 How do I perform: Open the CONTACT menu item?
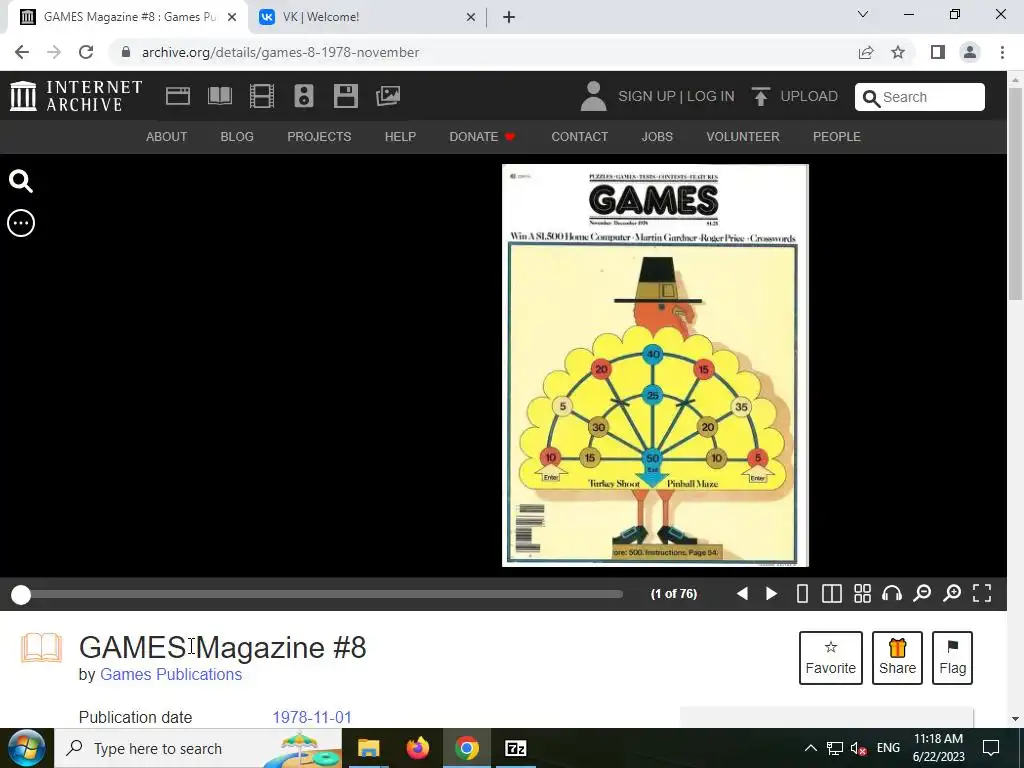click(579, 136)
